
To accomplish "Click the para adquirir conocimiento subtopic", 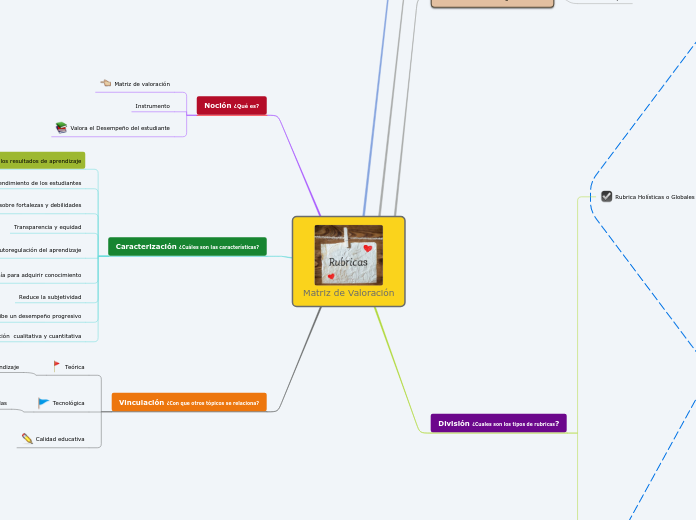I will click(x=40, y=275).
